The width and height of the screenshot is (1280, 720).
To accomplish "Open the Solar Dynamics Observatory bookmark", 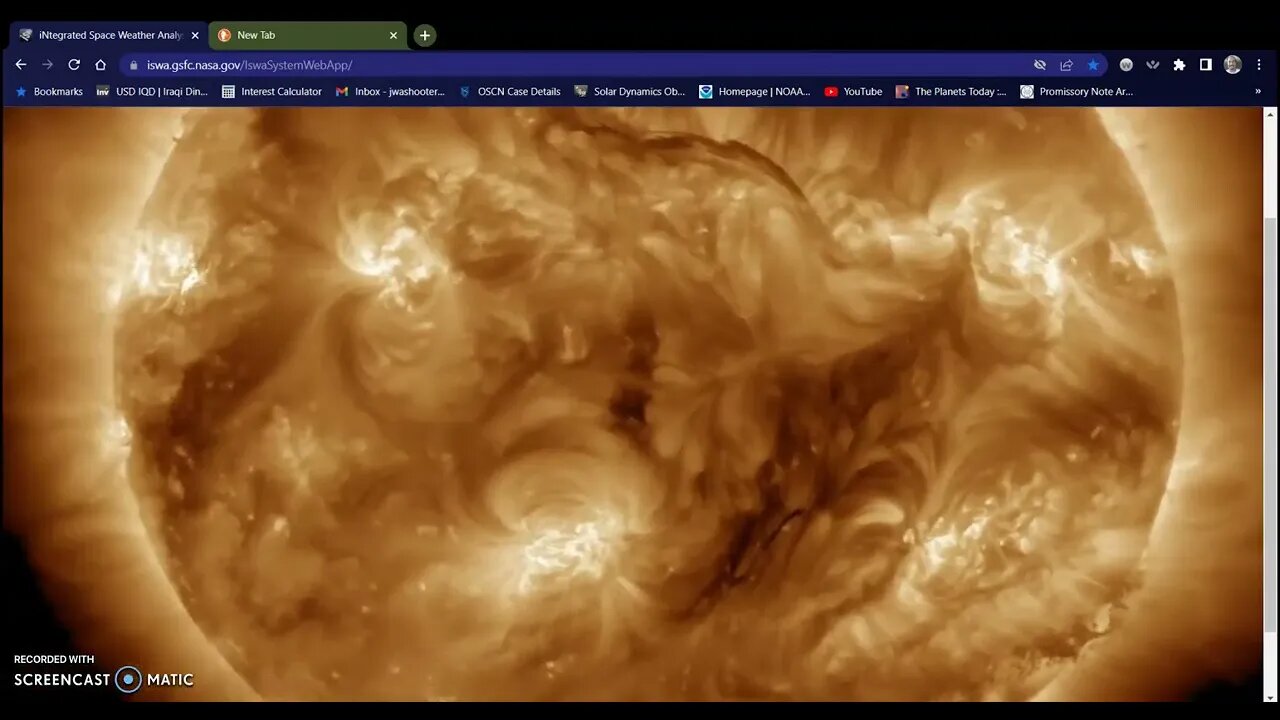I will click(x=630, y=91).
